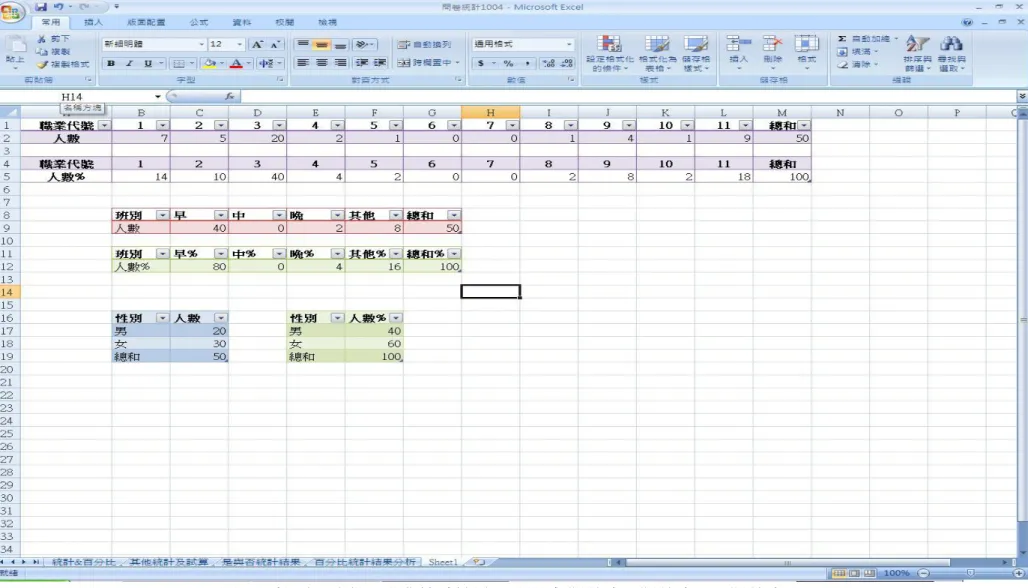Toggle italic formatting
1028x588 pixels.
pos(129,63)
